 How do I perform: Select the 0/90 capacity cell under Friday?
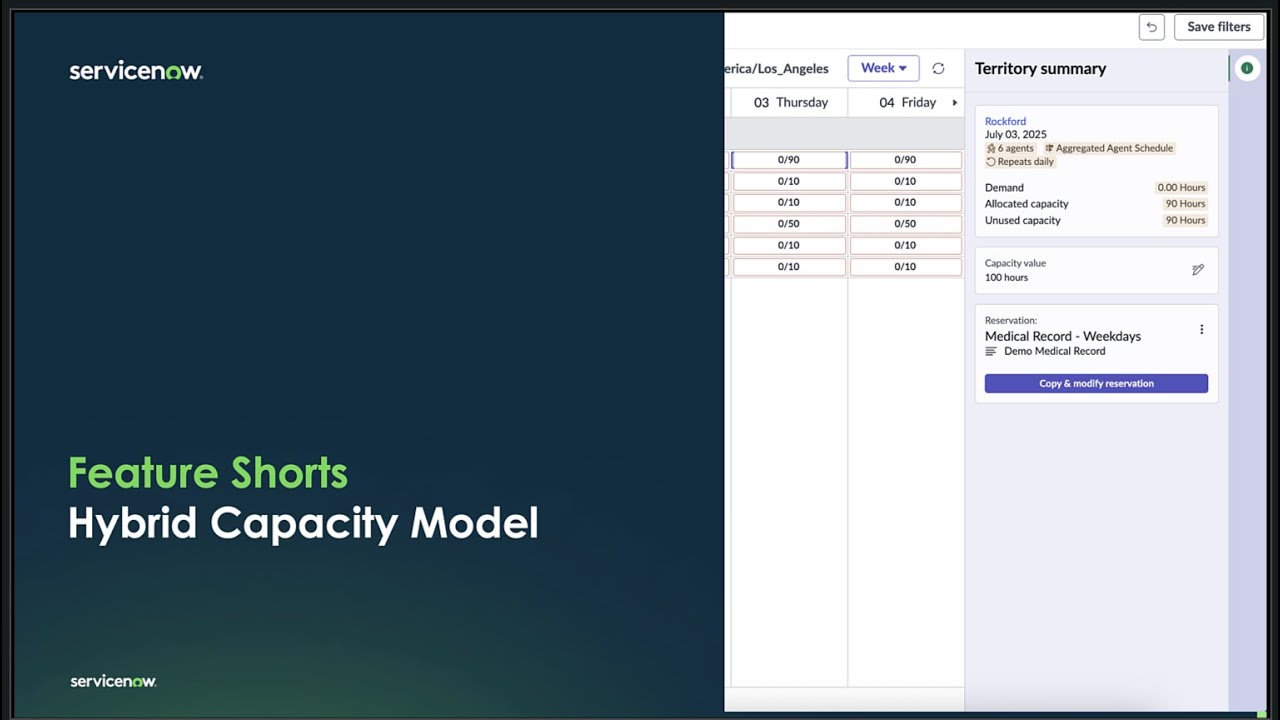click(905, 159)
